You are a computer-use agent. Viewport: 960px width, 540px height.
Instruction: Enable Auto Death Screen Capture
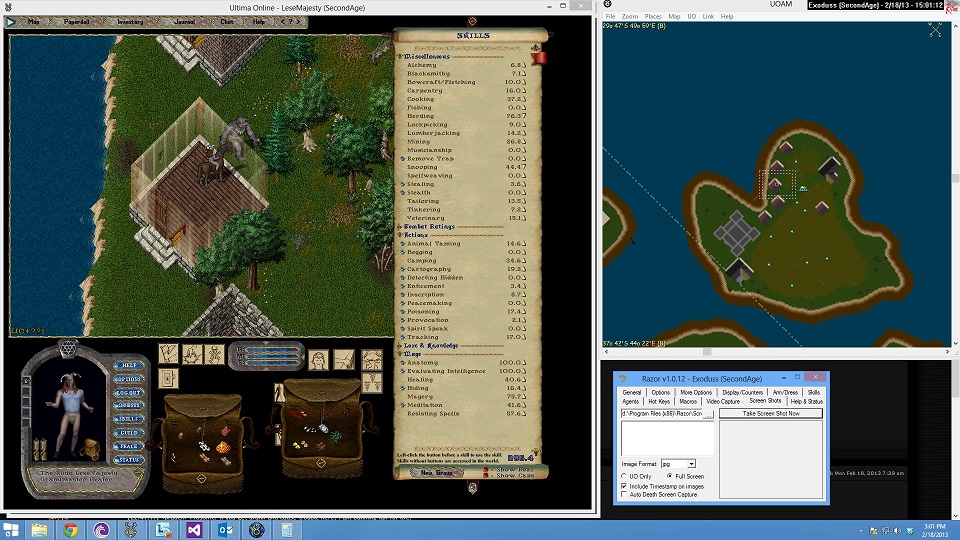click(625, 495)
